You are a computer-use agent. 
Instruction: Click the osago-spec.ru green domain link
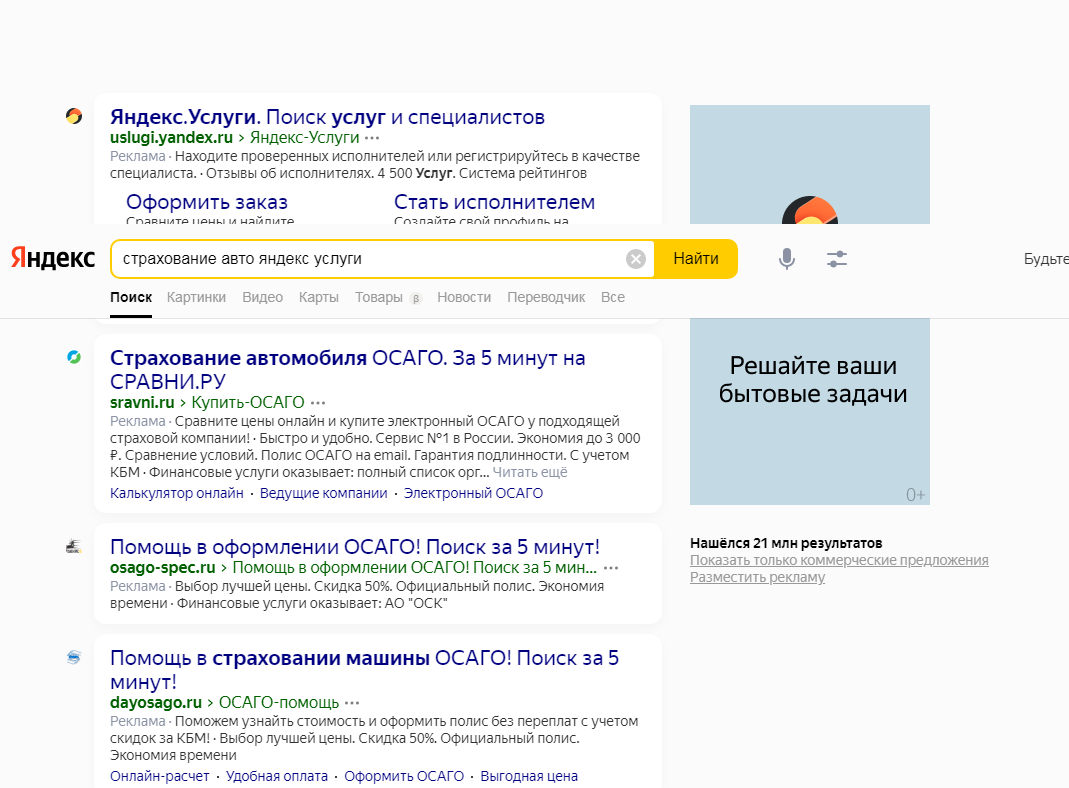[162, 567]
